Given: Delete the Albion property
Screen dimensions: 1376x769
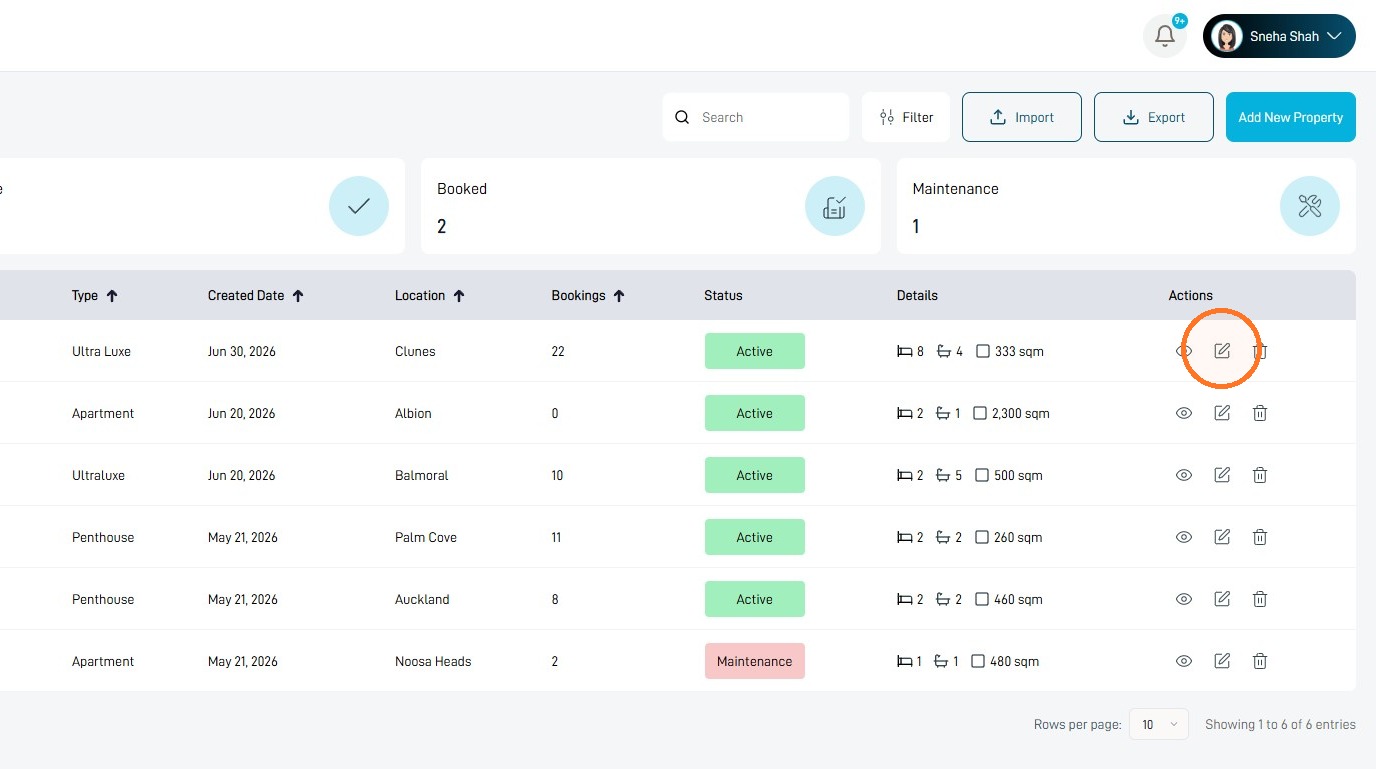Looking at the screenshot, I should tap(1260, 413).
